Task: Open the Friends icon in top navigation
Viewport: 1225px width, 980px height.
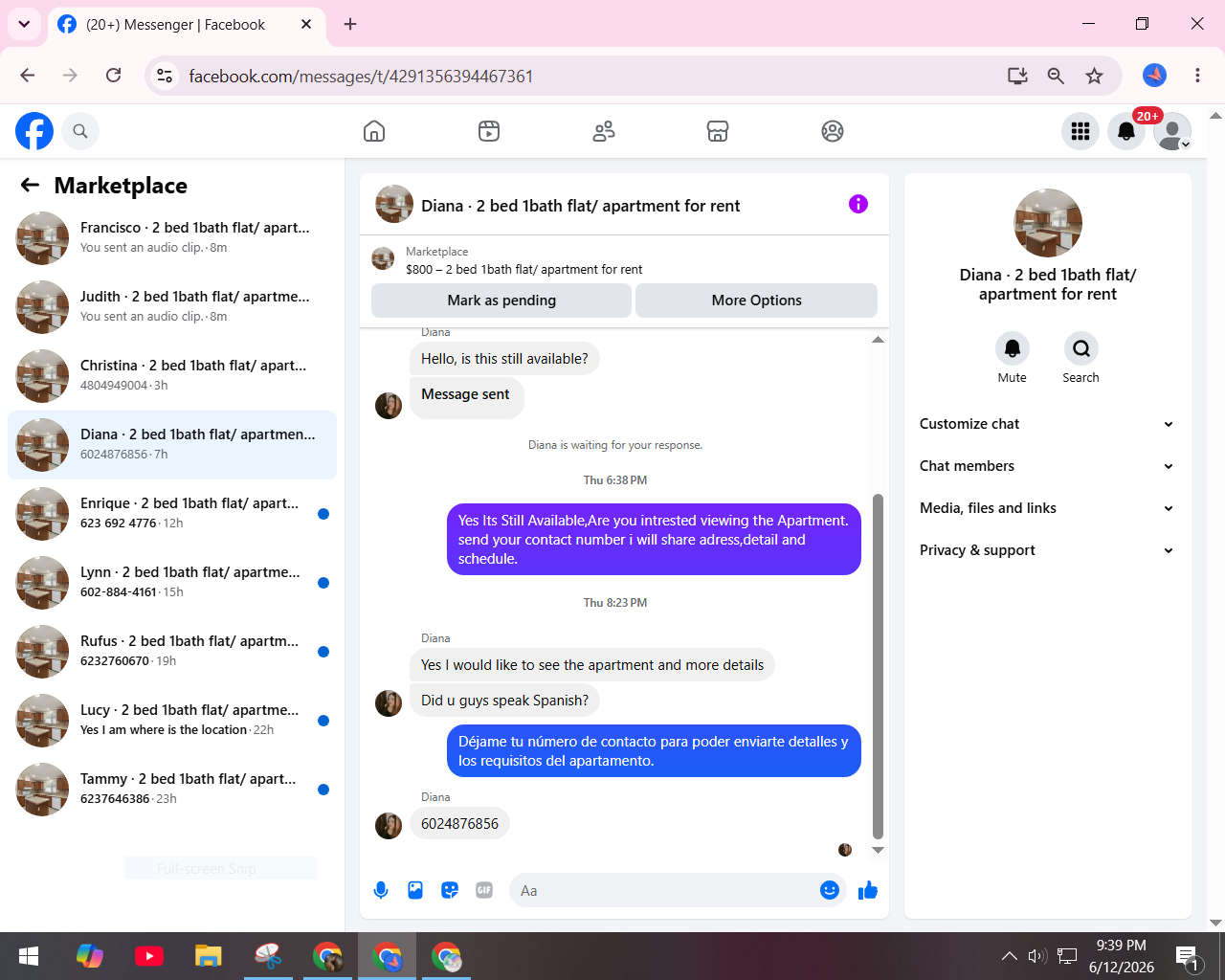Action: point(604,131)
